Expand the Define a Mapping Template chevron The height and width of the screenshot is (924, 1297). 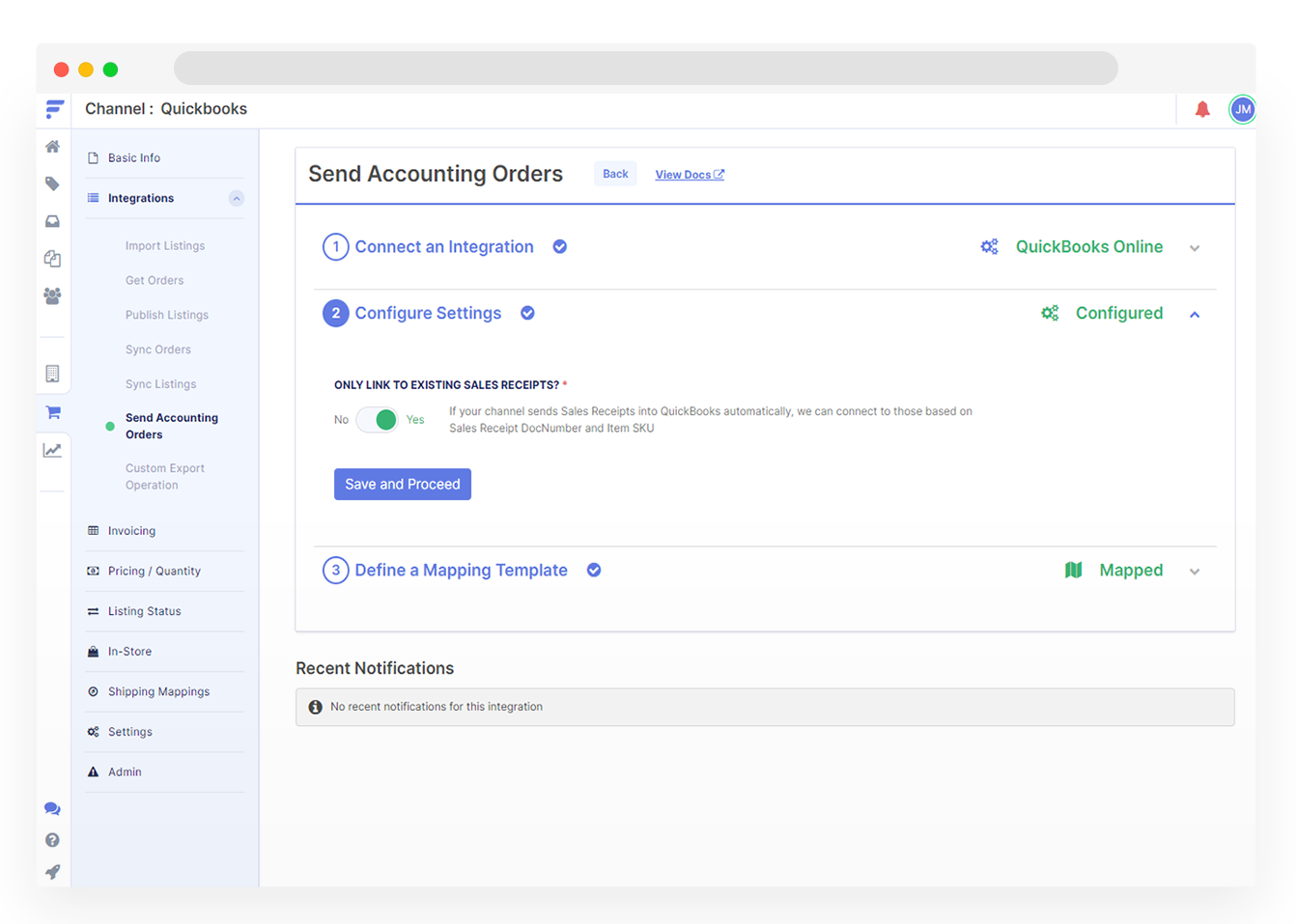click(1195, 572)
